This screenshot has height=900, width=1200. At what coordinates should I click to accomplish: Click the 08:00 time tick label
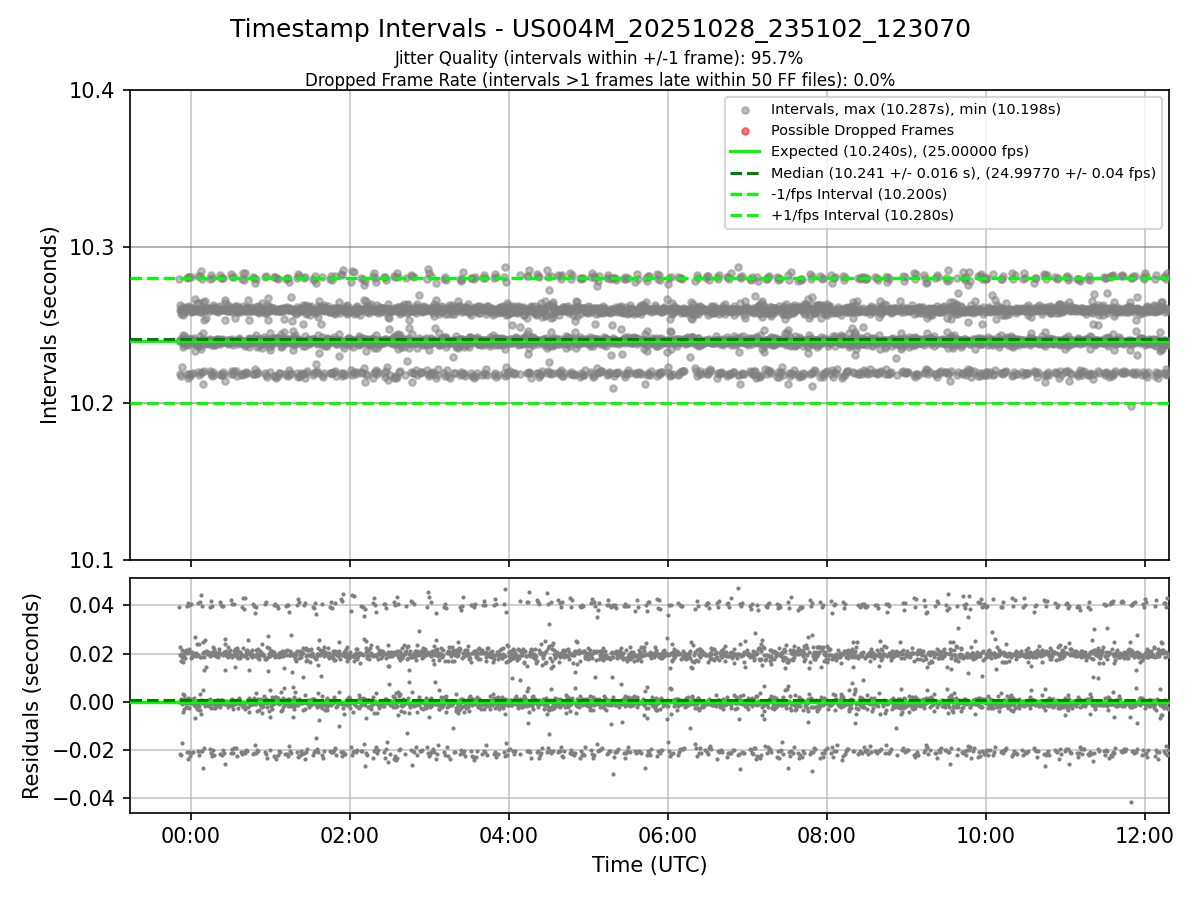click(x=826, y=836)
